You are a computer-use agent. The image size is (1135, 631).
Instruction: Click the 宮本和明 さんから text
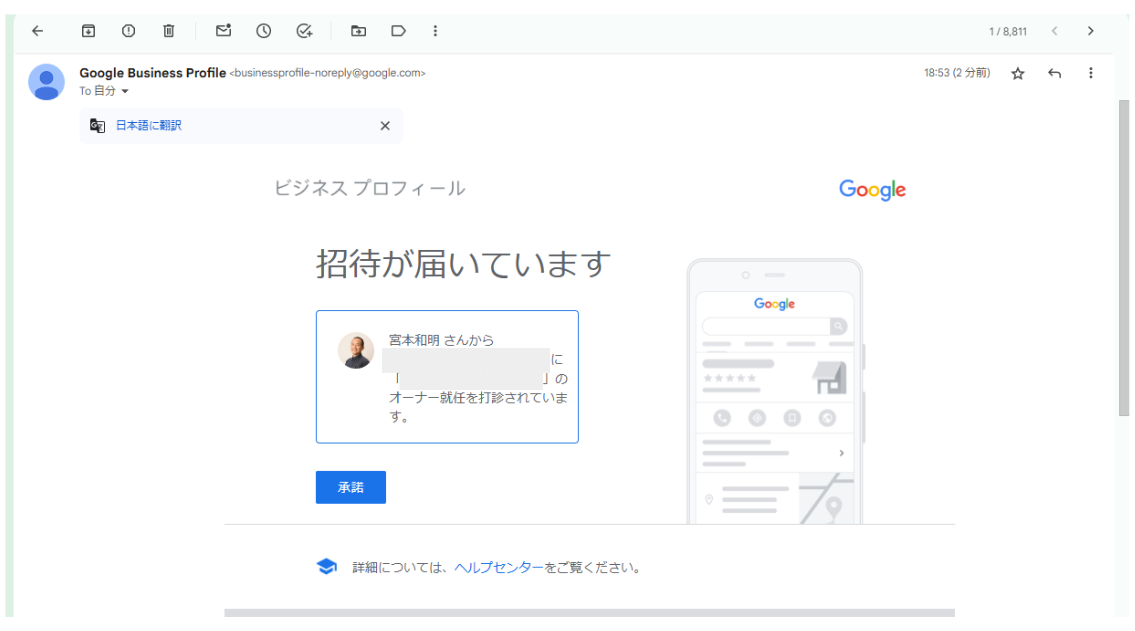click(442, 340)
